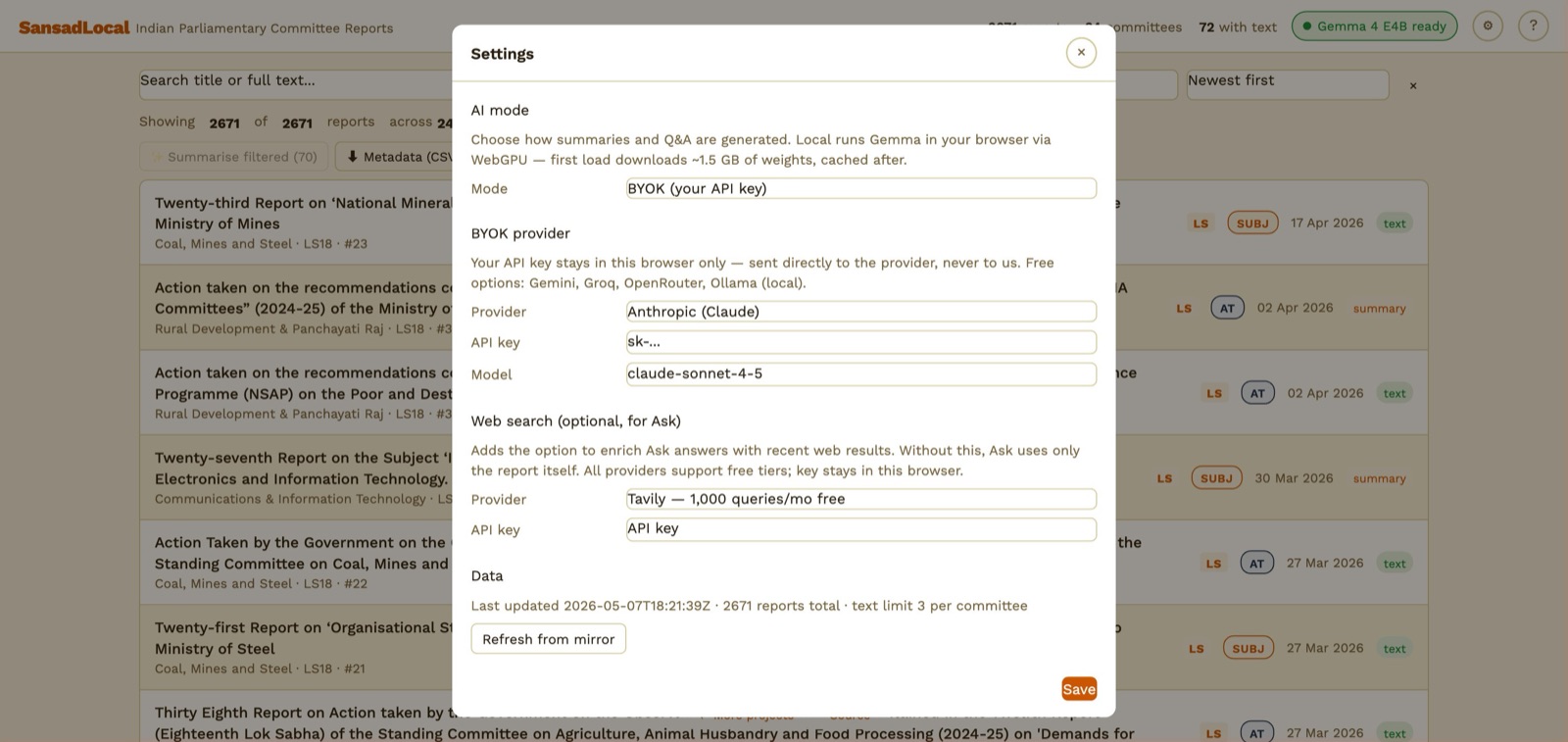Edit the Model field claude-sonnet-4-5
Viewport: 1568px width, 742px height.
click(861, 374)
